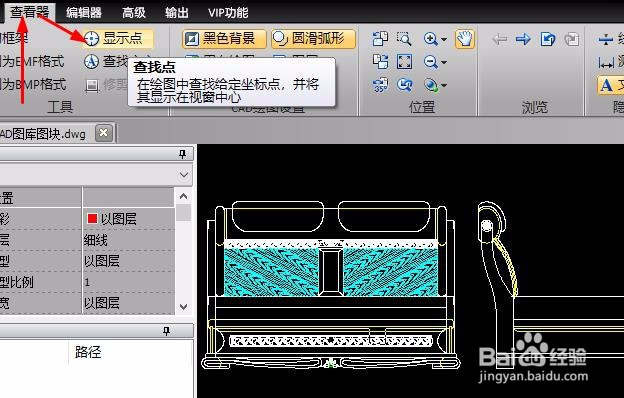
Task: Click the 为BMP格式 save button
Action: (x=33, y=84)
